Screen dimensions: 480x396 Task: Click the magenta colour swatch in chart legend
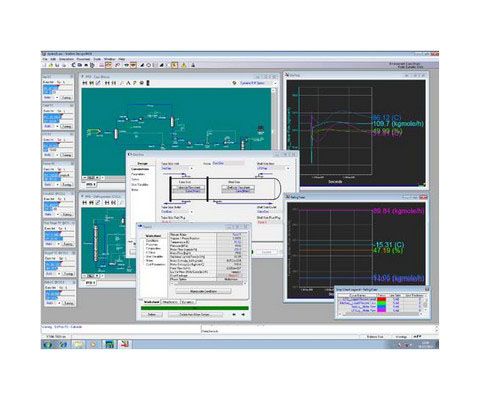tap(381, 311)
